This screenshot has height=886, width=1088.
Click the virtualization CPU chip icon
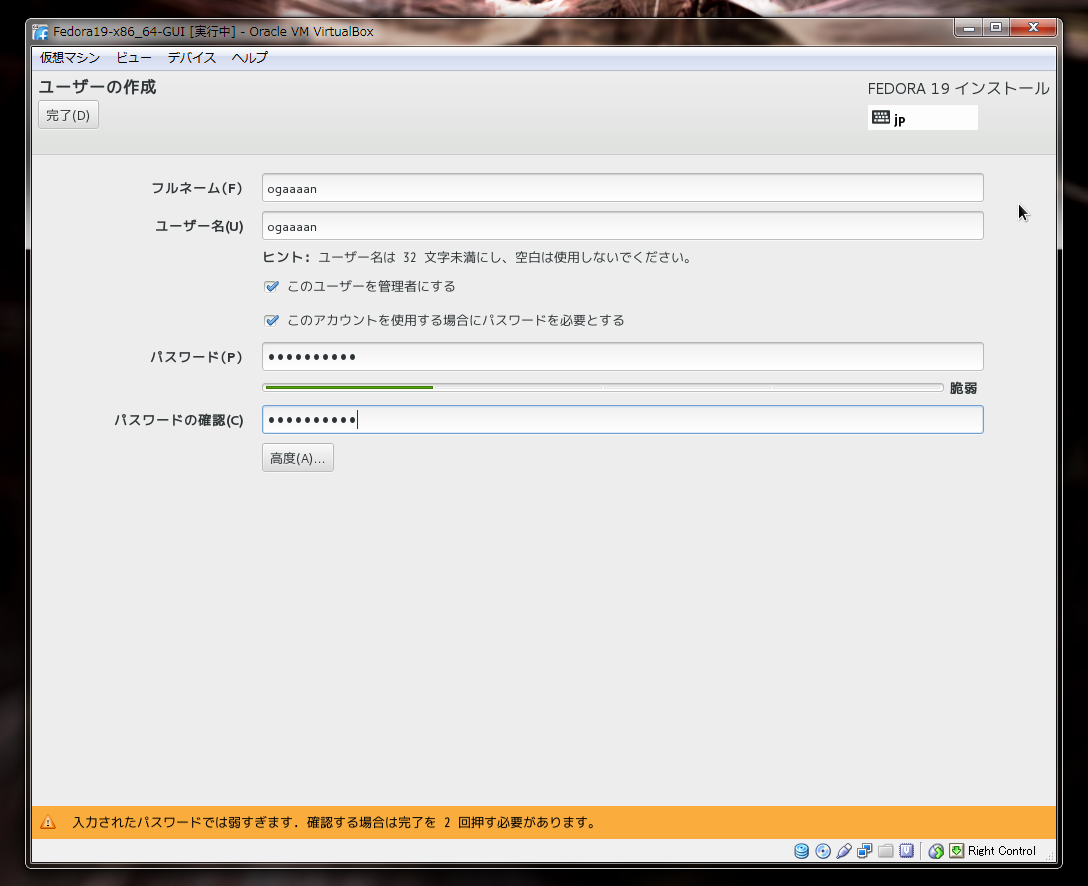pyautogui.click(x=906, y=851)
